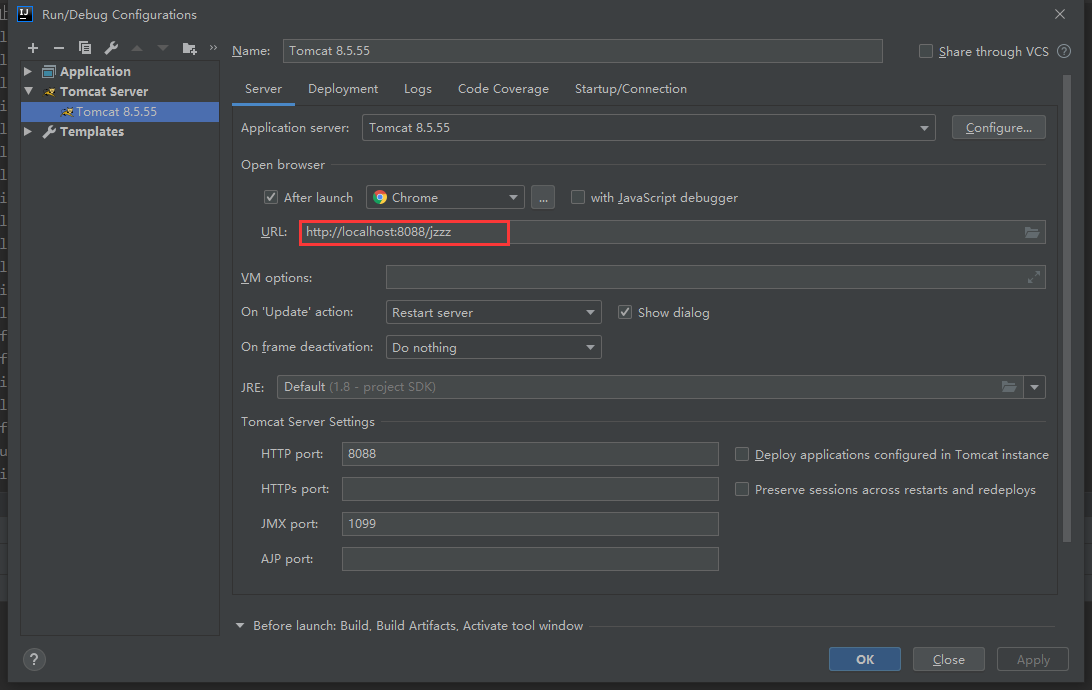
Task: Collapse the Tomcat Server tree node
Action: 29,91
